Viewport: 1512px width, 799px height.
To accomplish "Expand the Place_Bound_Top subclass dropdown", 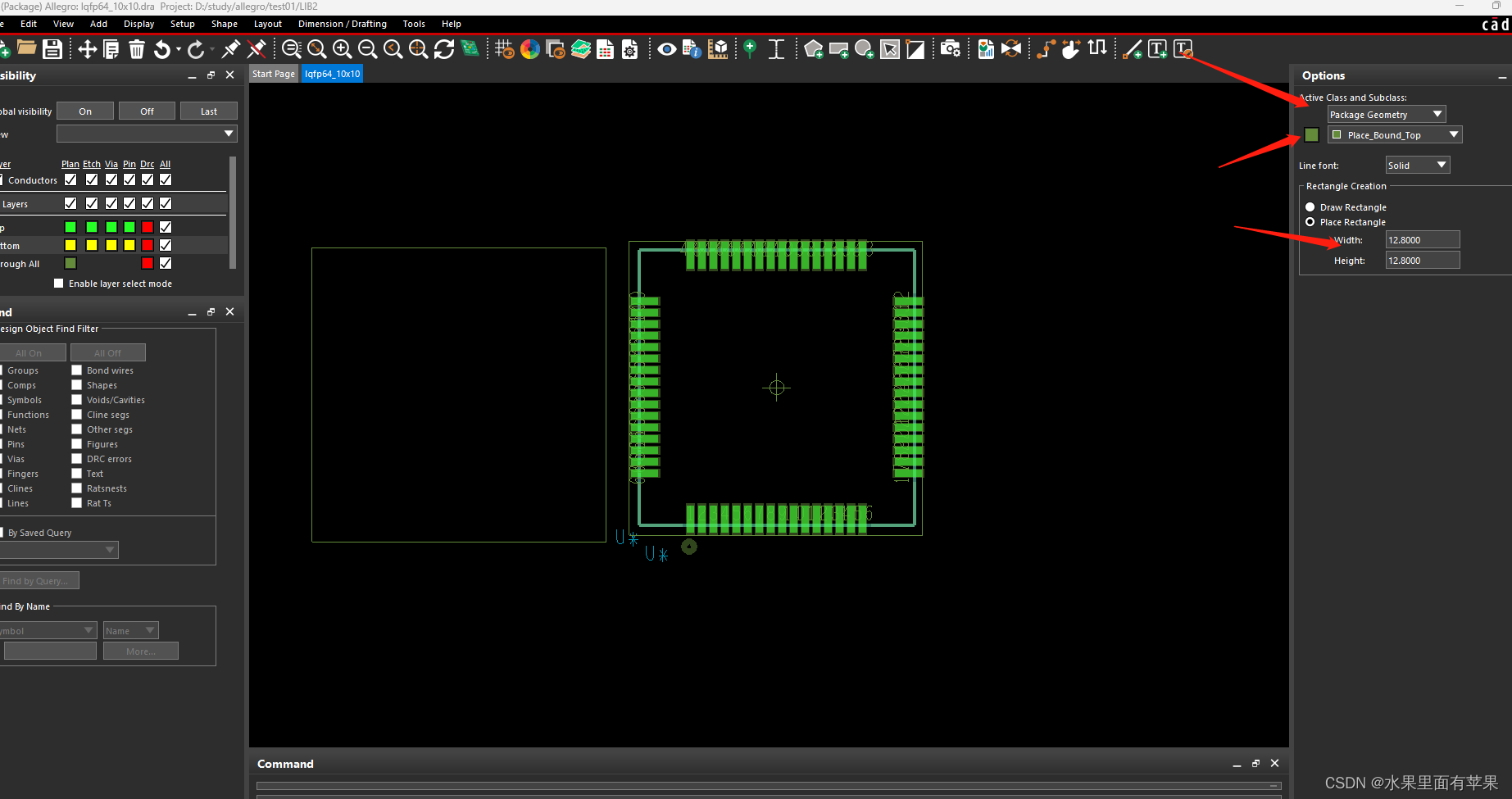I will click(1395, 135).
